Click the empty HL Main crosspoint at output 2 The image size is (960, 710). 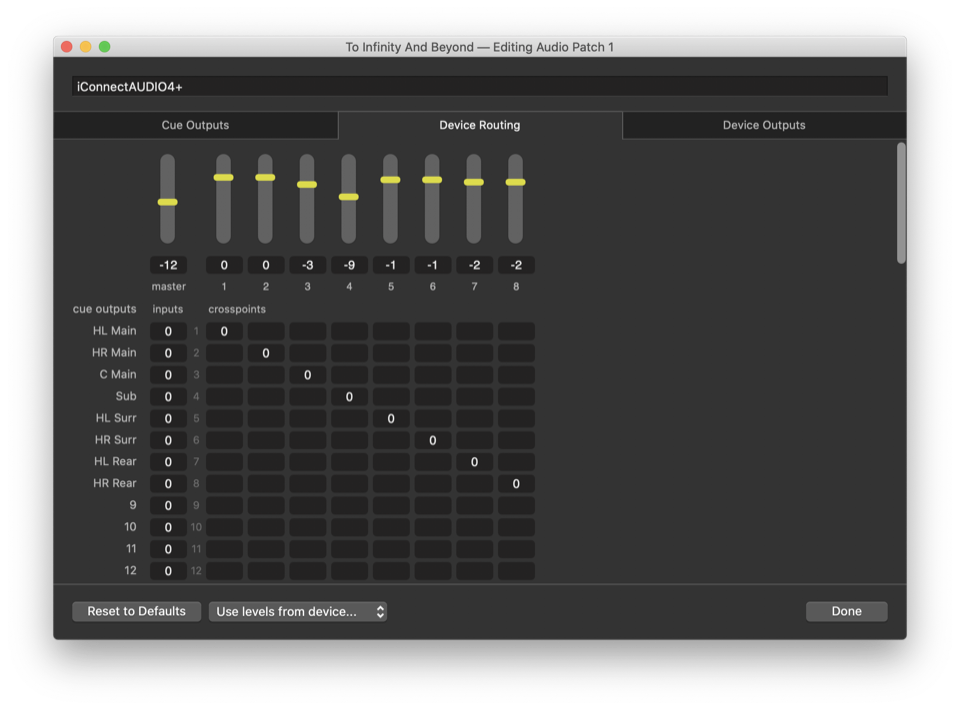(266, 331)
